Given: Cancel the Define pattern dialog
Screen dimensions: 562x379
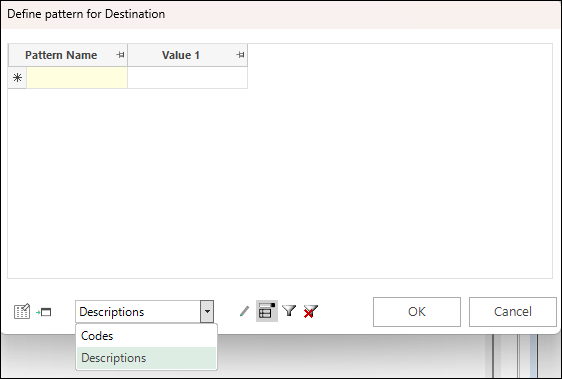Looking at the screenshot, I should 513,312.
